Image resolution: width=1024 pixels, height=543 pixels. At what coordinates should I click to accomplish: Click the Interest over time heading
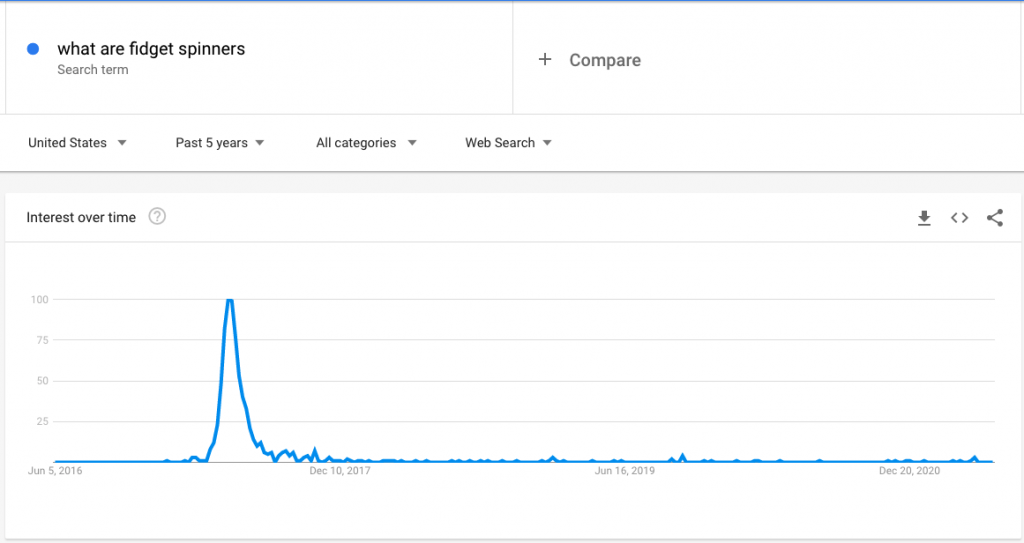[81, 218]
